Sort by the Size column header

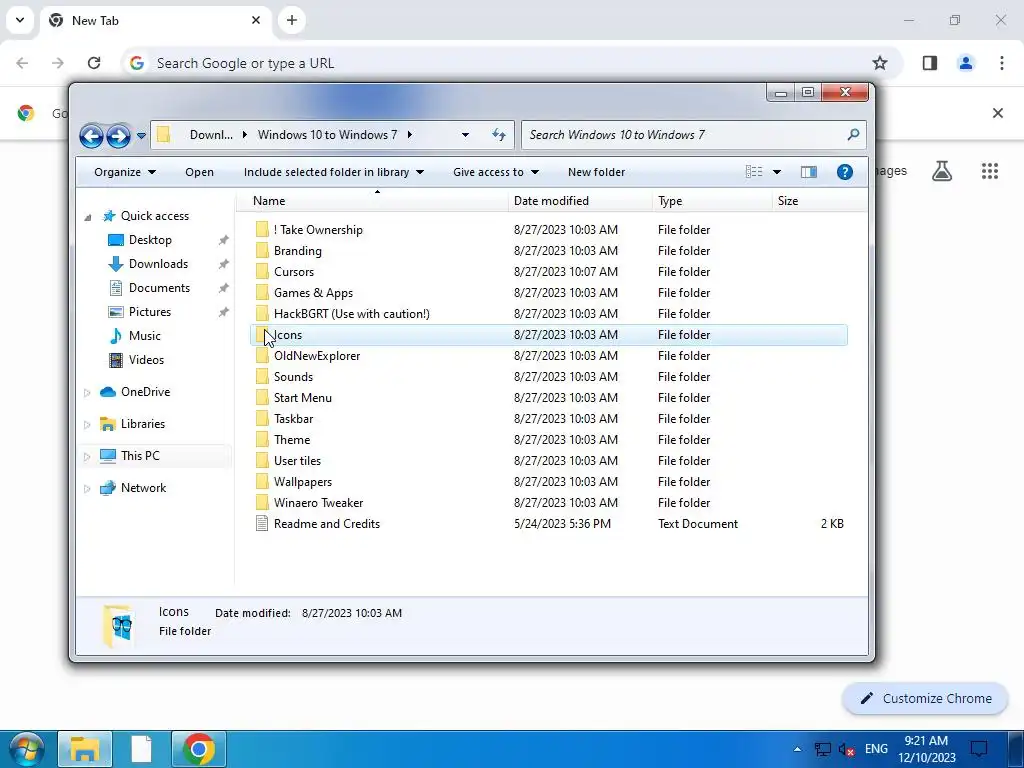click(819, 200)
